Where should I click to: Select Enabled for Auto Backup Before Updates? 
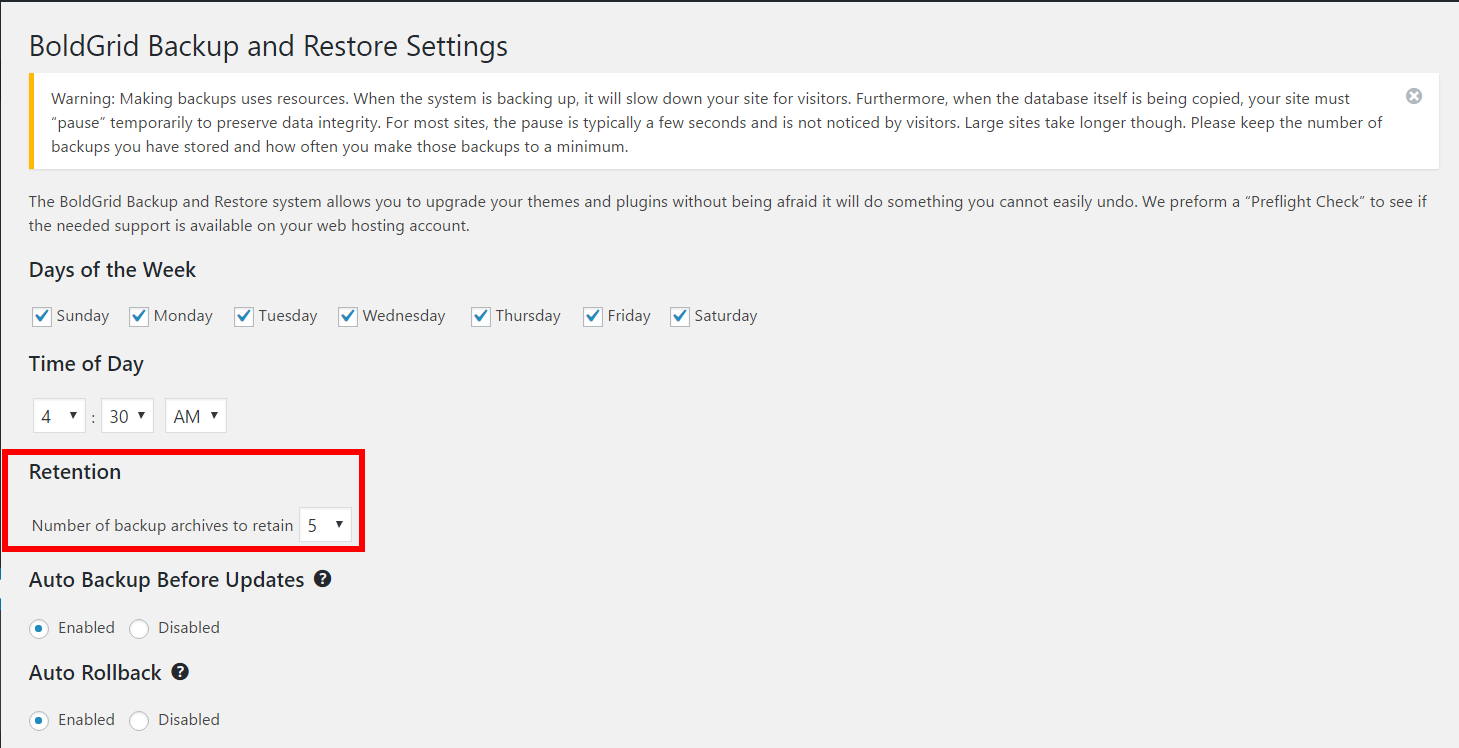pos(39,628)
